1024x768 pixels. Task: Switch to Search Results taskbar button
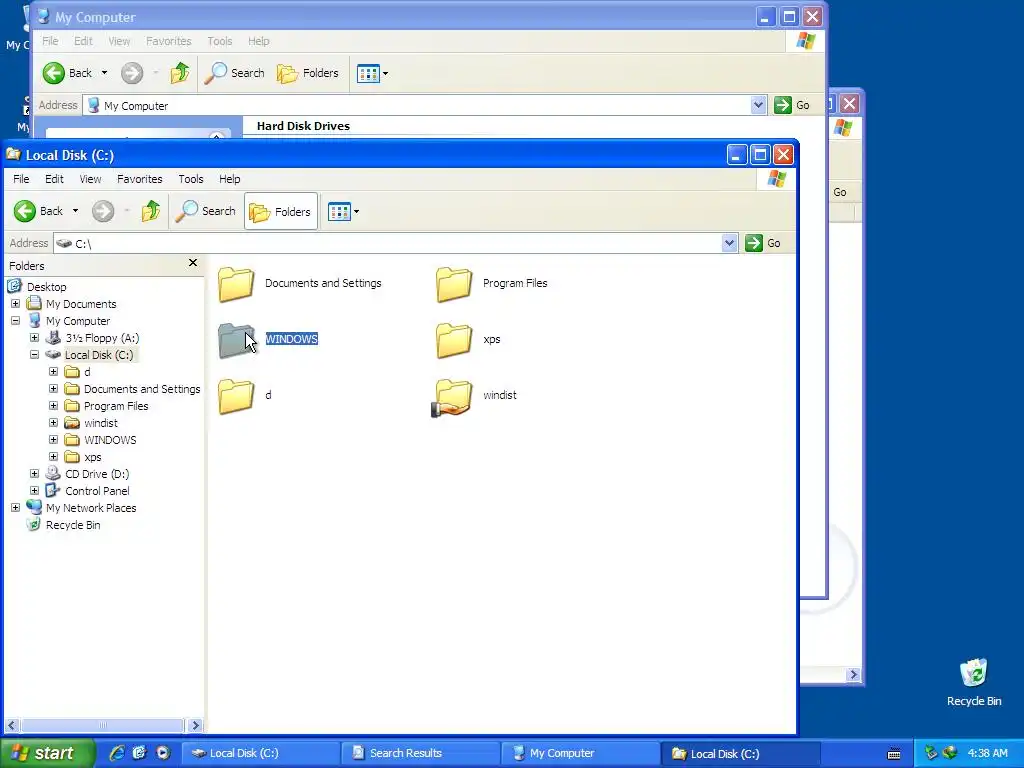coord(420,754)
